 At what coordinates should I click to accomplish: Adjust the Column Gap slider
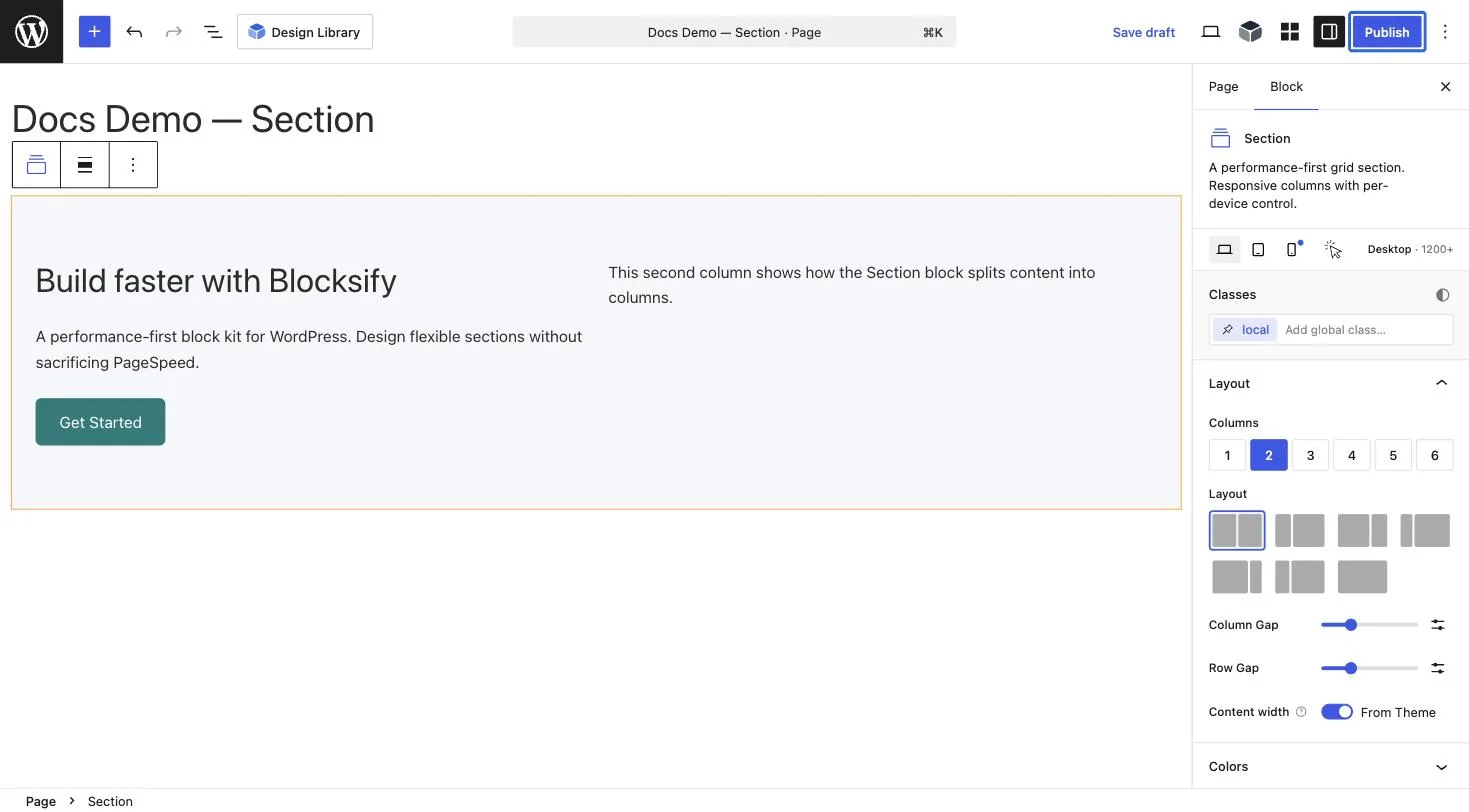pyautogui.click(x=1369, y=625)
